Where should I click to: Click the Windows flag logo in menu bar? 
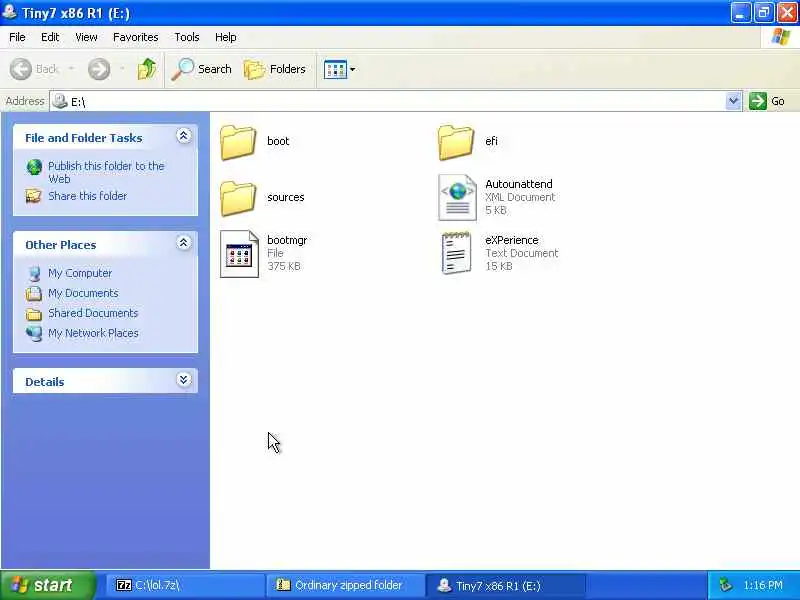[x=781, y=37]
